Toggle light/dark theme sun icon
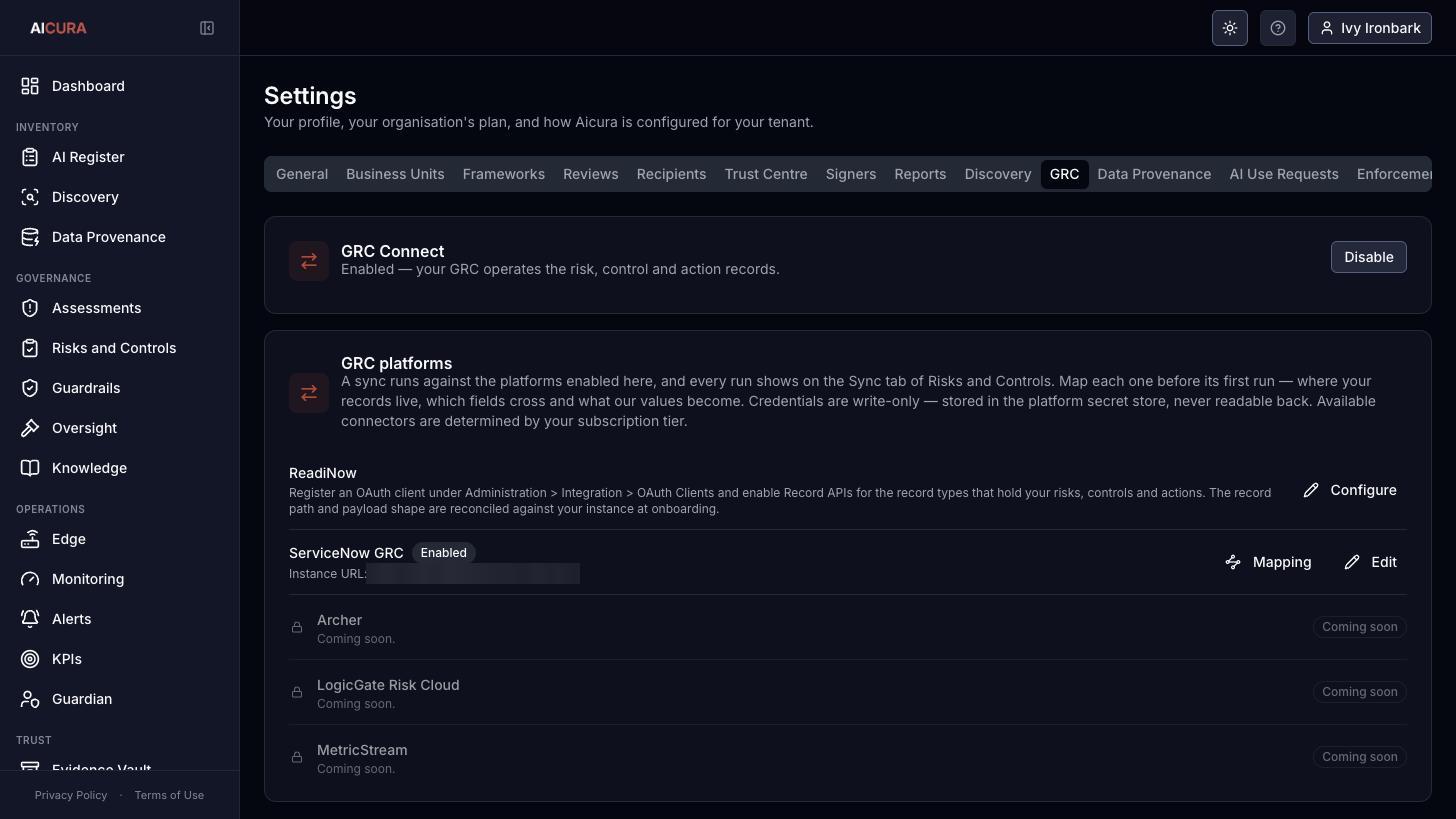The image size is (1456, 819). [1230, 28]
